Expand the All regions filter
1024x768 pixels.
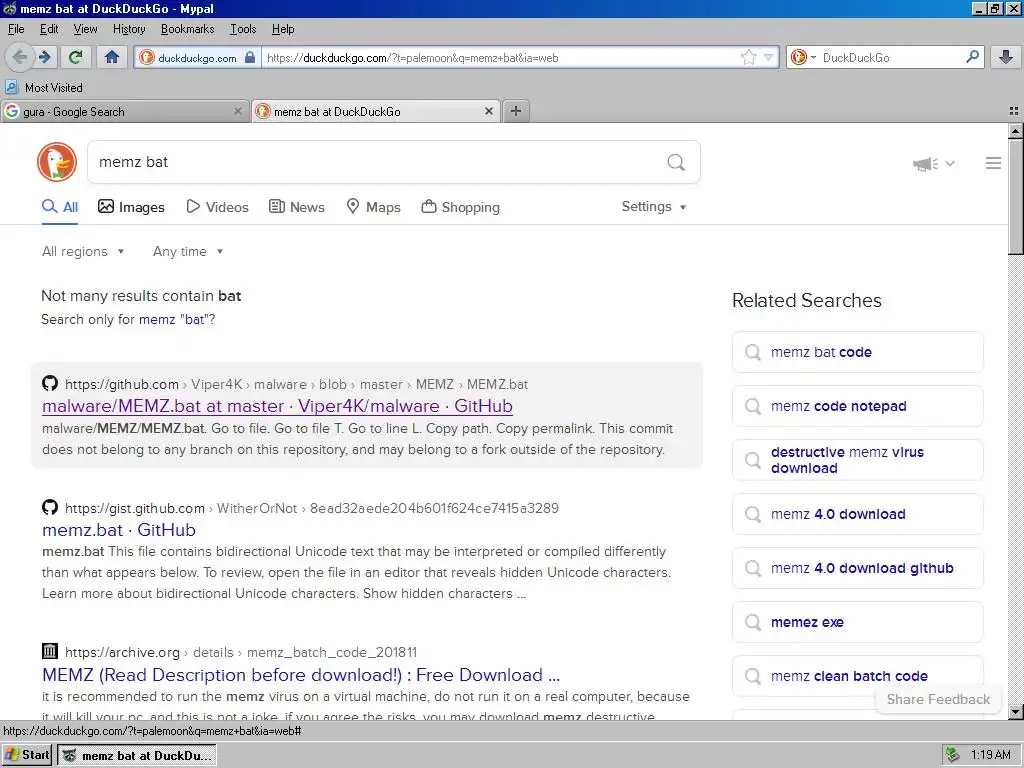pyautogui.click(x=83, y=251)
